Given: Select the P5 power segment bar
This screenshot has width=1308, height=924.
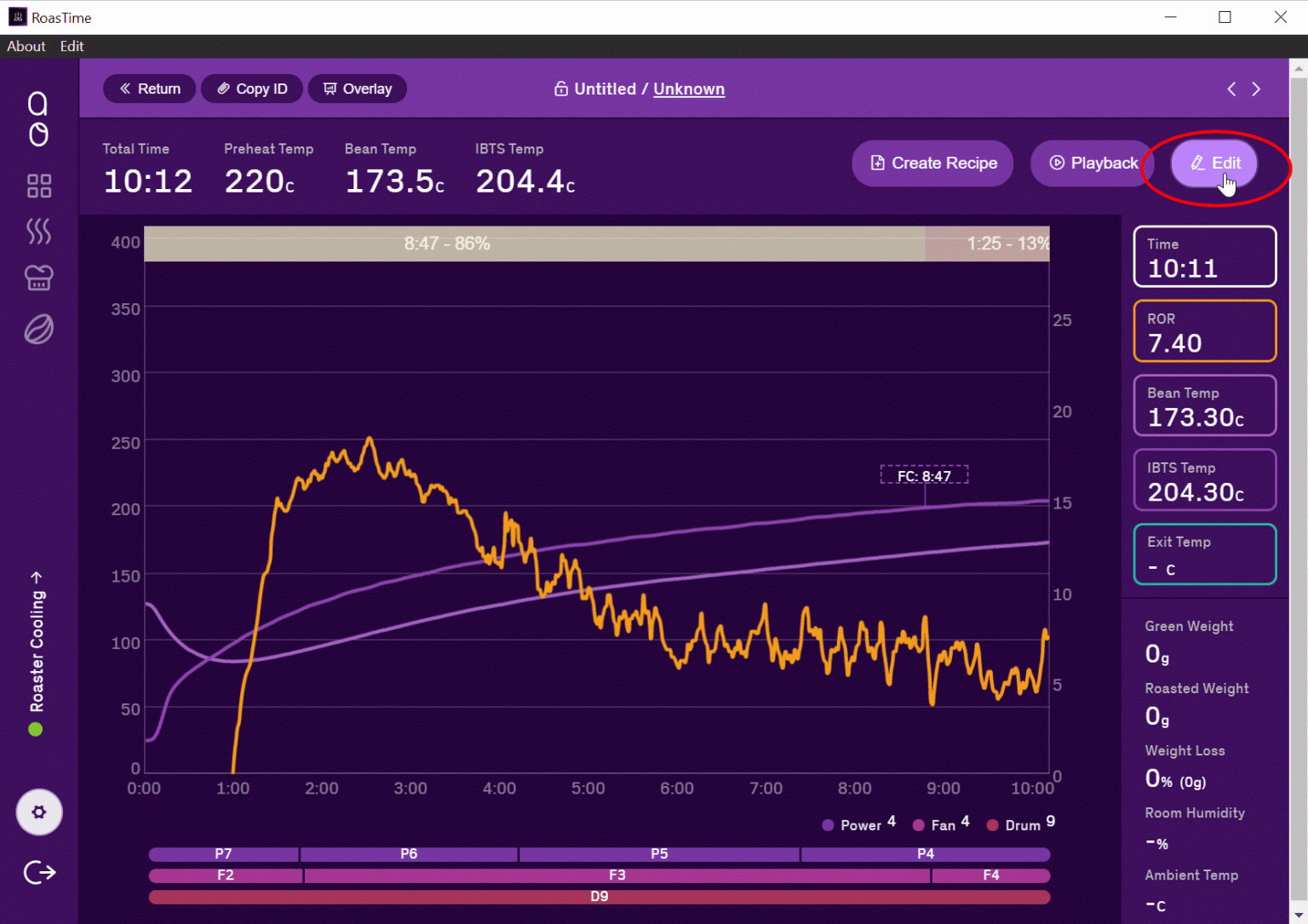Looking at the screenshot, I should (x=659, y=853).
